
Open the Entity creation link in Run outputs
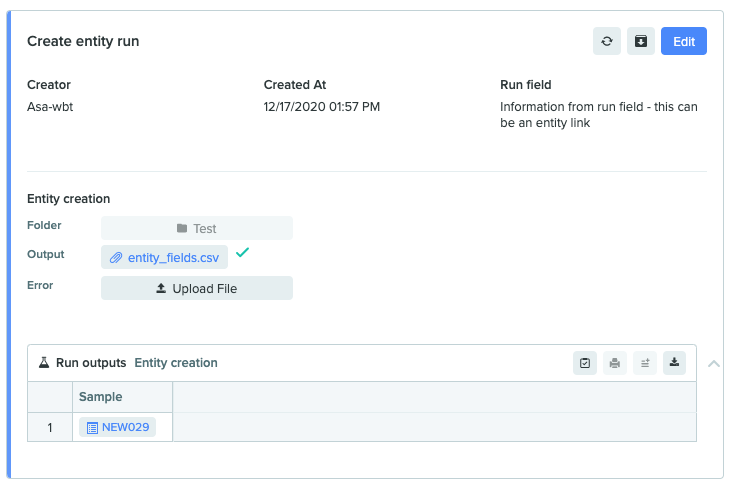point(176,363)
